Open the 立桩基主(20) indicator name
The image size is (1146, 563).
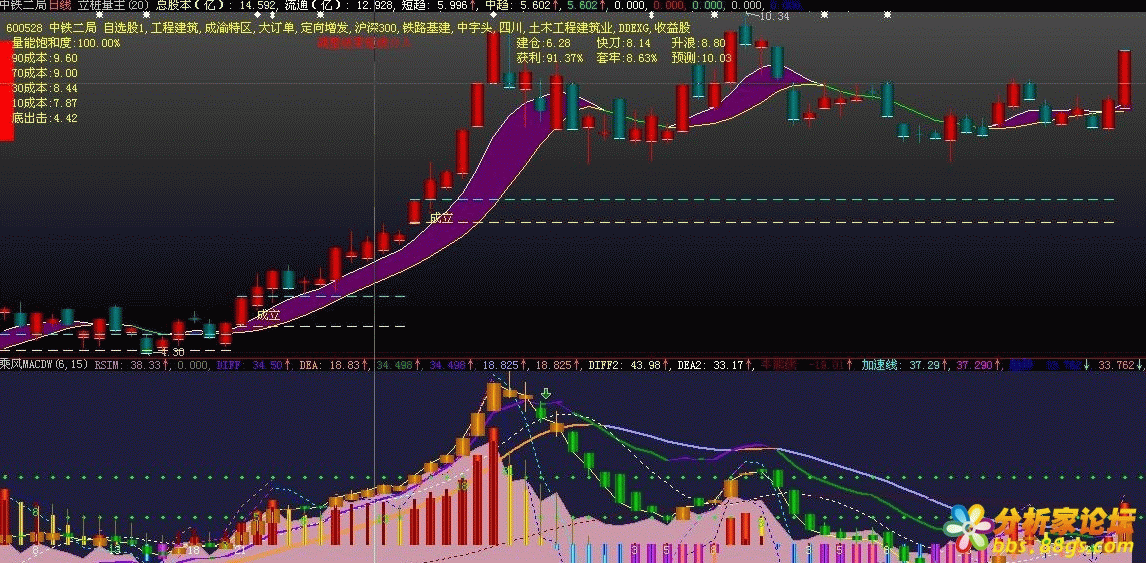[113, 5]
